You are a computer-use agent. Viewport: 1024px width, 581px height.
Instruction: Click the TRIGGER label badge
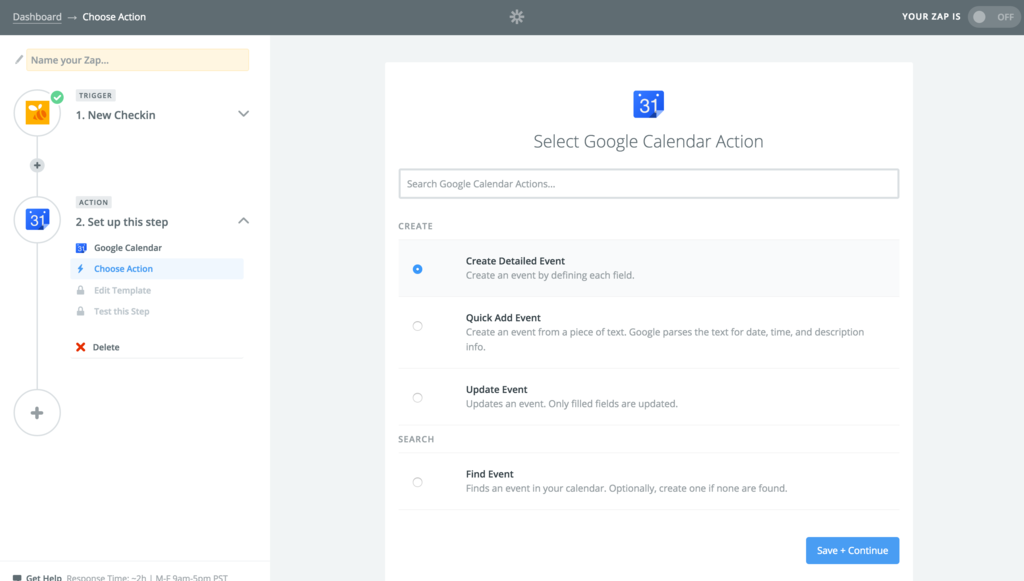[95, 95]
